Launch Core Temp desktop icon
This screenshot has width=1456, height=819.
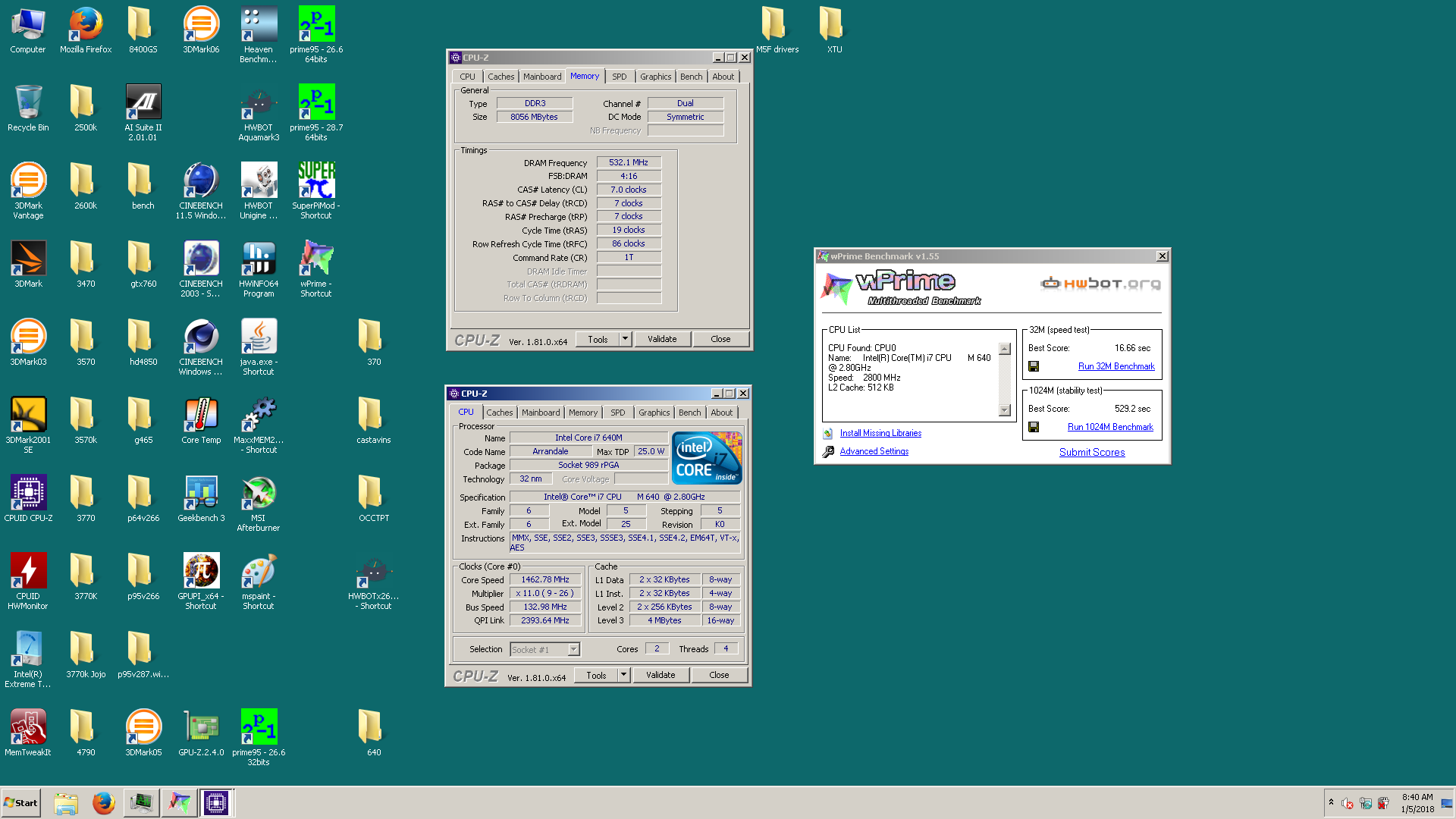[x=201, y=422]
